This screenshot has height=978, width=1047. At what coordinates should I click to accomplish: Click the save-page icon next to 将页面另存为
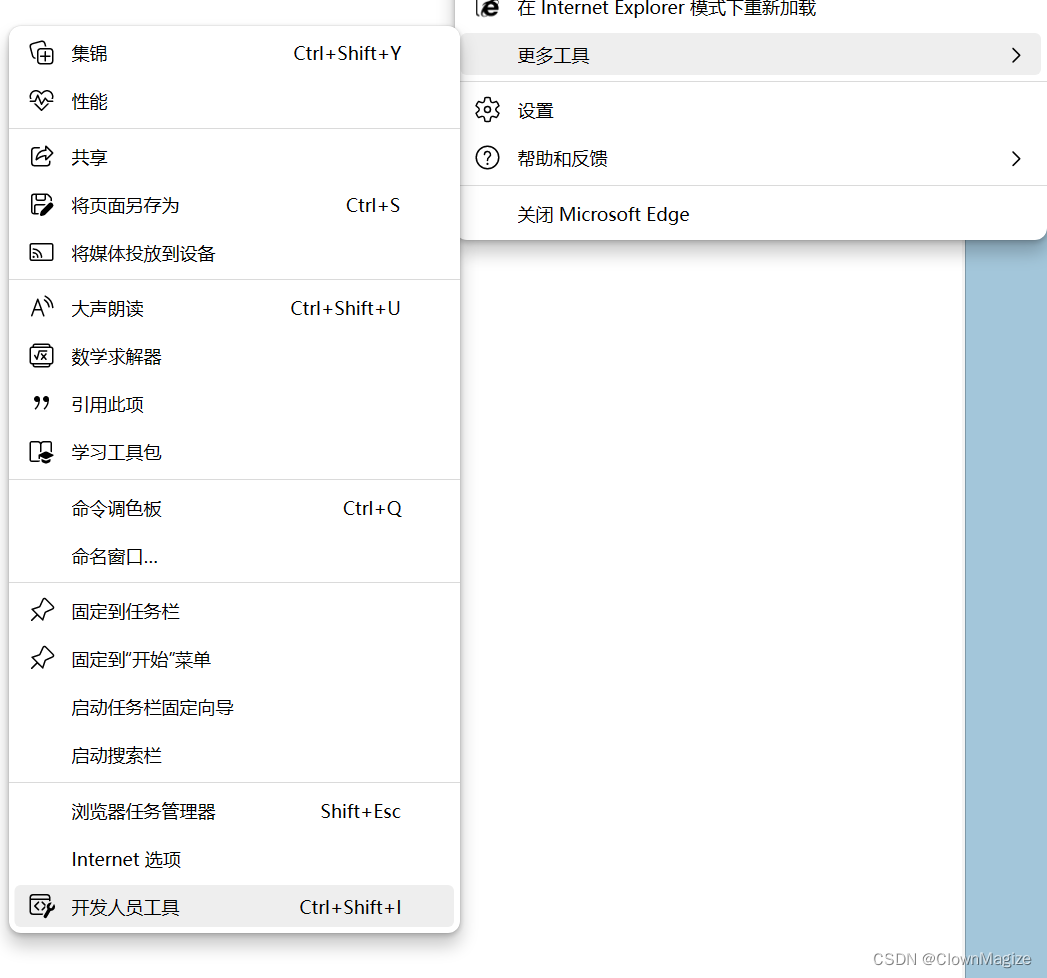pyautogui.click(x=41, y=204)
